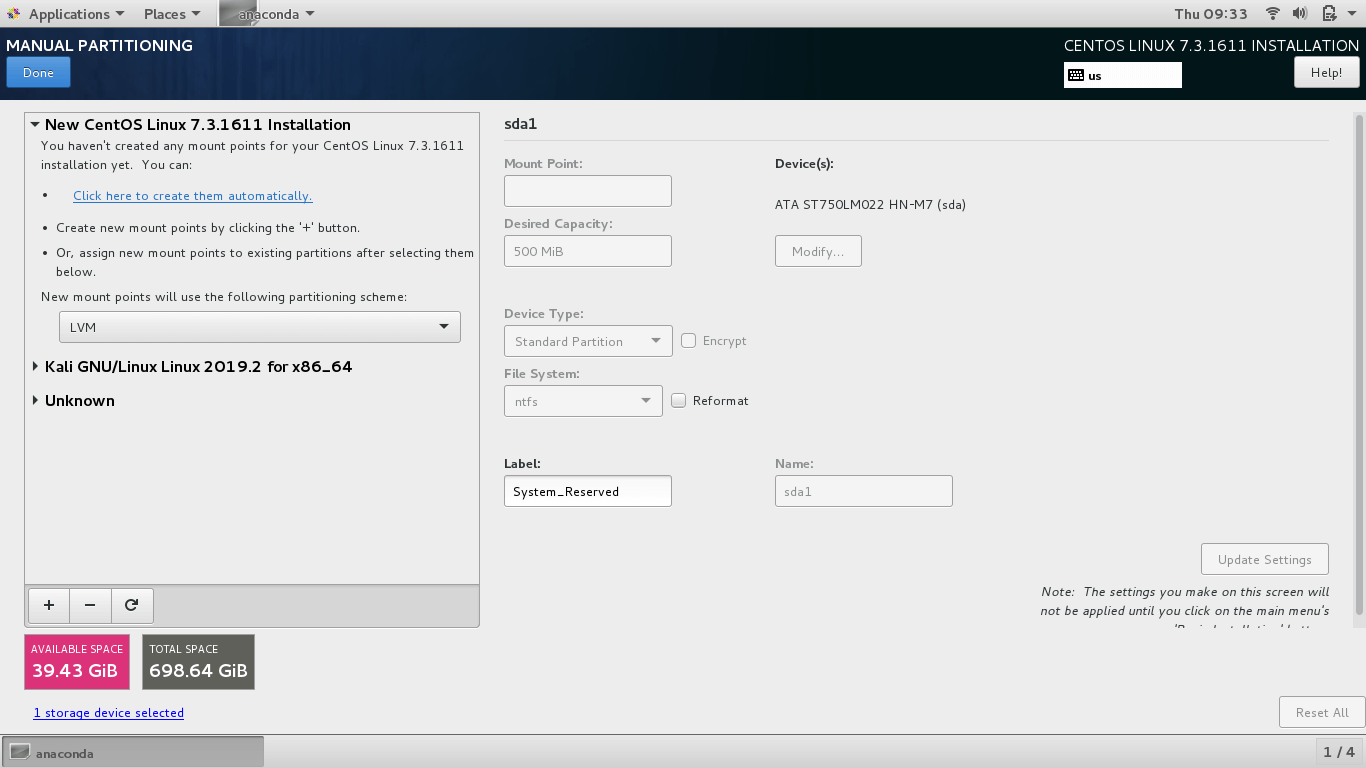Reload storage configuration from disk
Screen dimensions: 1366x768
132,605
